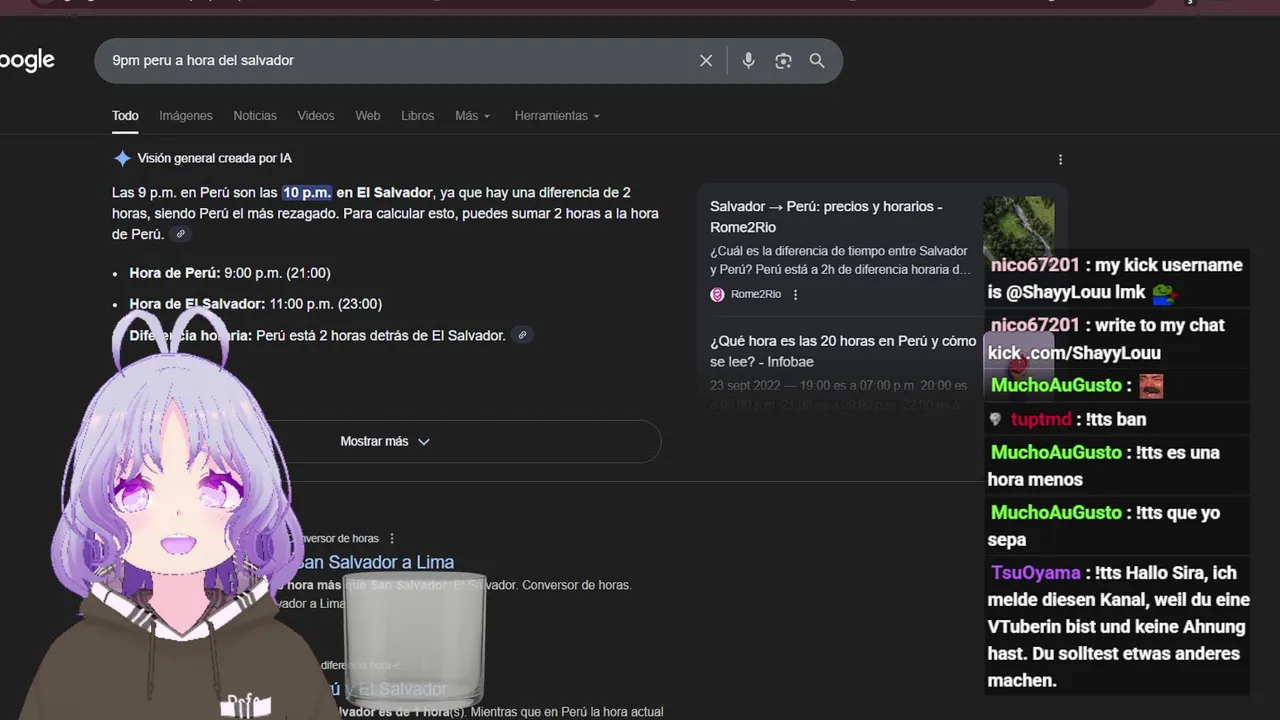Click nico67201 'my kick username' message name
Screen dimensions: 1280x720
(1035, 265)
